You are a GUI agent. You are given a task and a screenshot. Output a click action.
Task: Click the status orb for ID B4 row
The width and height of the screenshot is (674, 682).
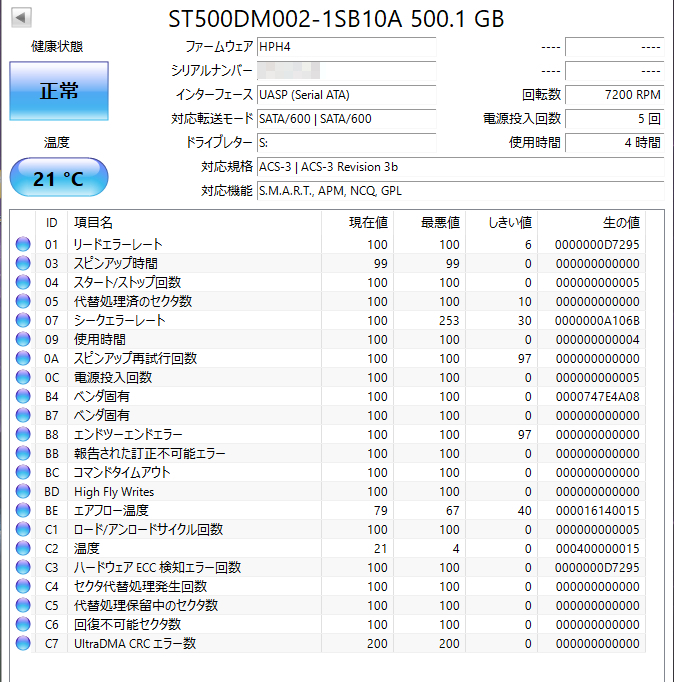coord(23,396)
